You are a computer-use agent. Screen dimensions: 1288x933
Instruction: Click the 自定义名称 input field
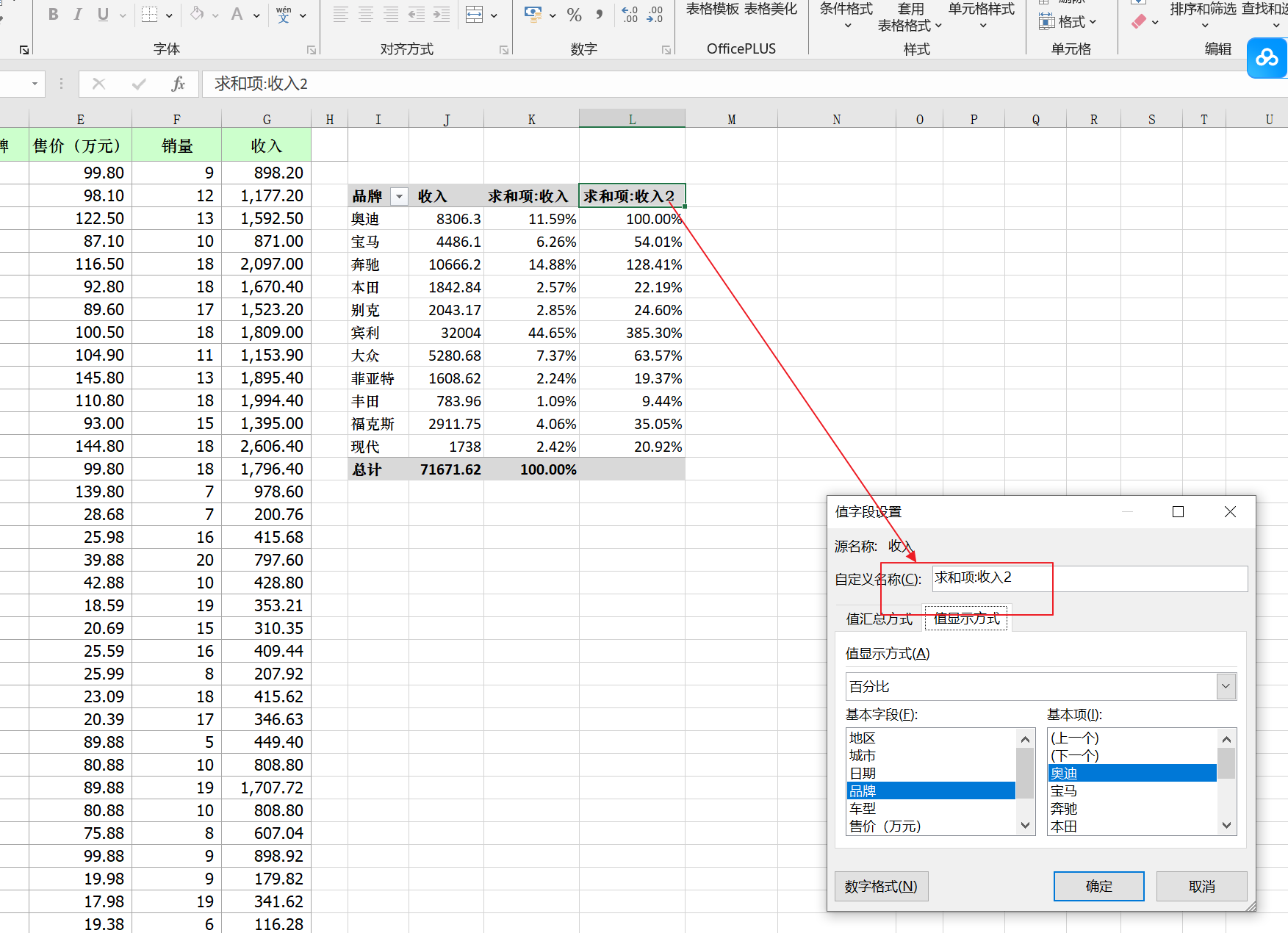tap(1090, 578)
